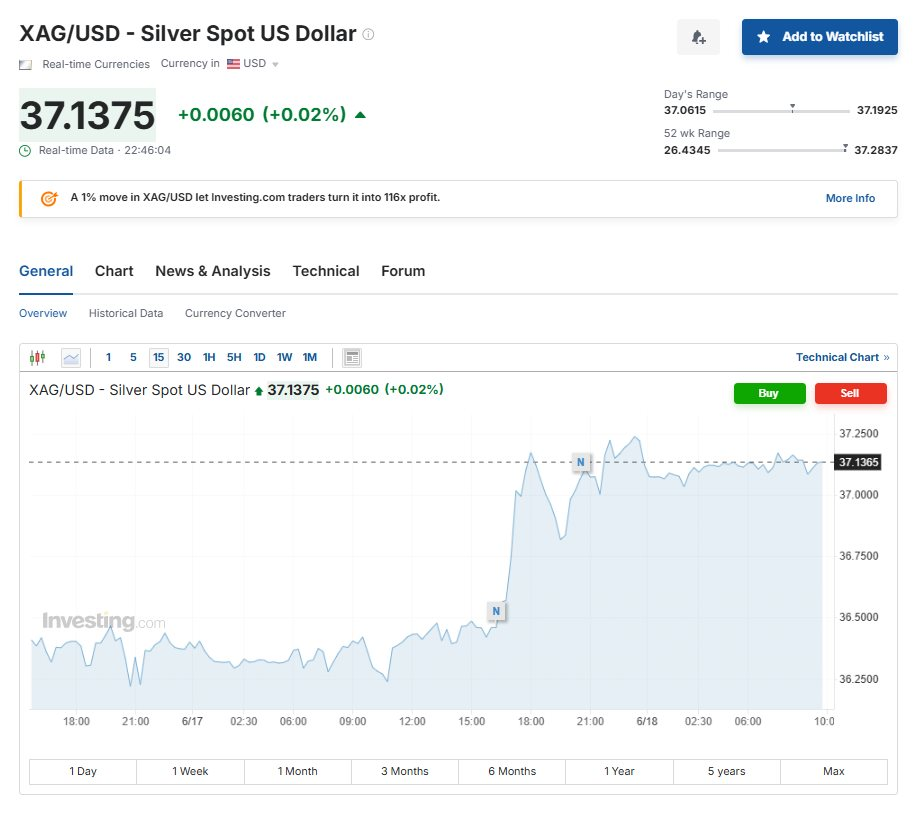Click the +0.0060 (+0.02%) change in the page header

click(262, 115)
